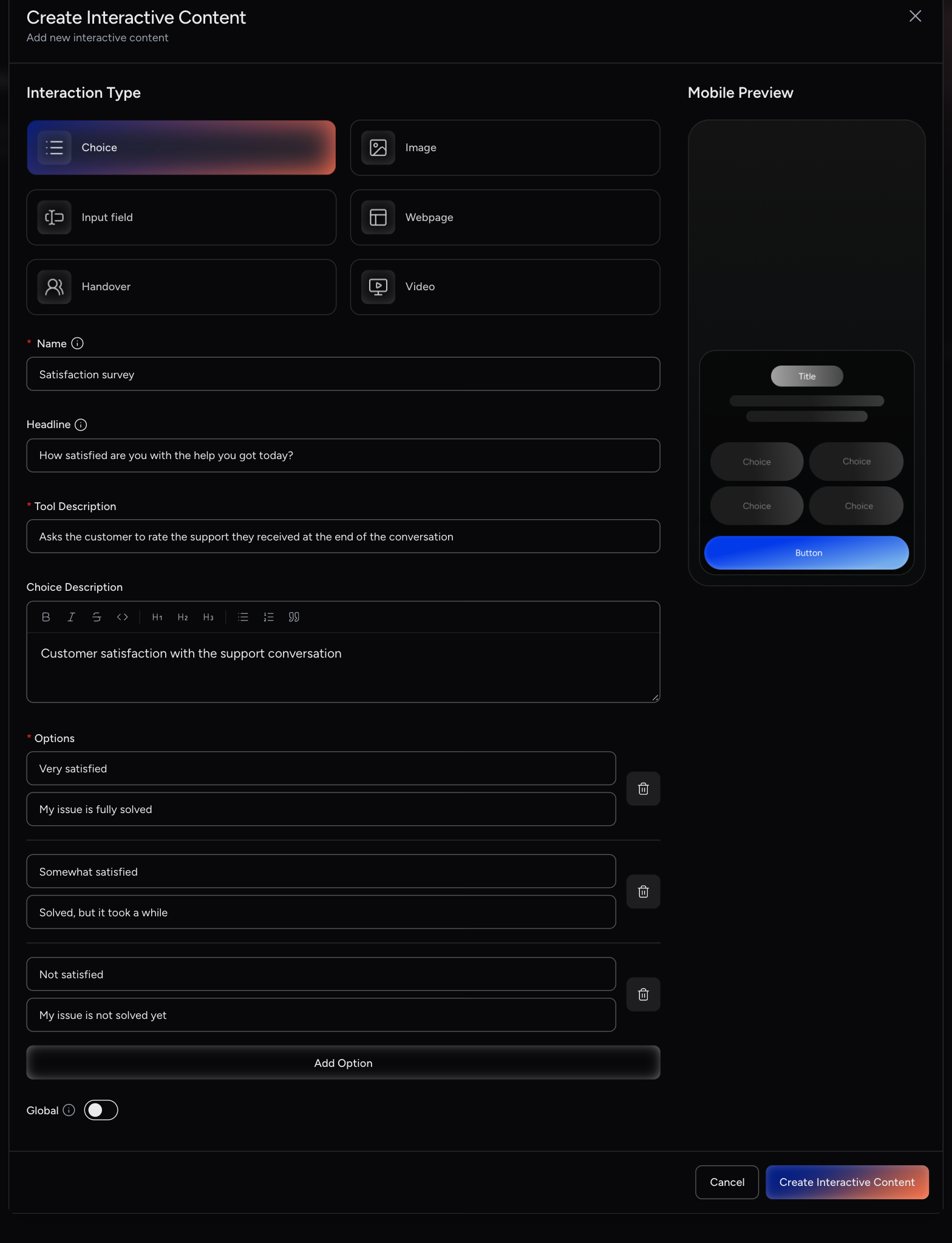Screen dimensions: 952x1243
Task: Edit the My issue is fully solved field
Action: pyautogui.click(x=321, y=809)
